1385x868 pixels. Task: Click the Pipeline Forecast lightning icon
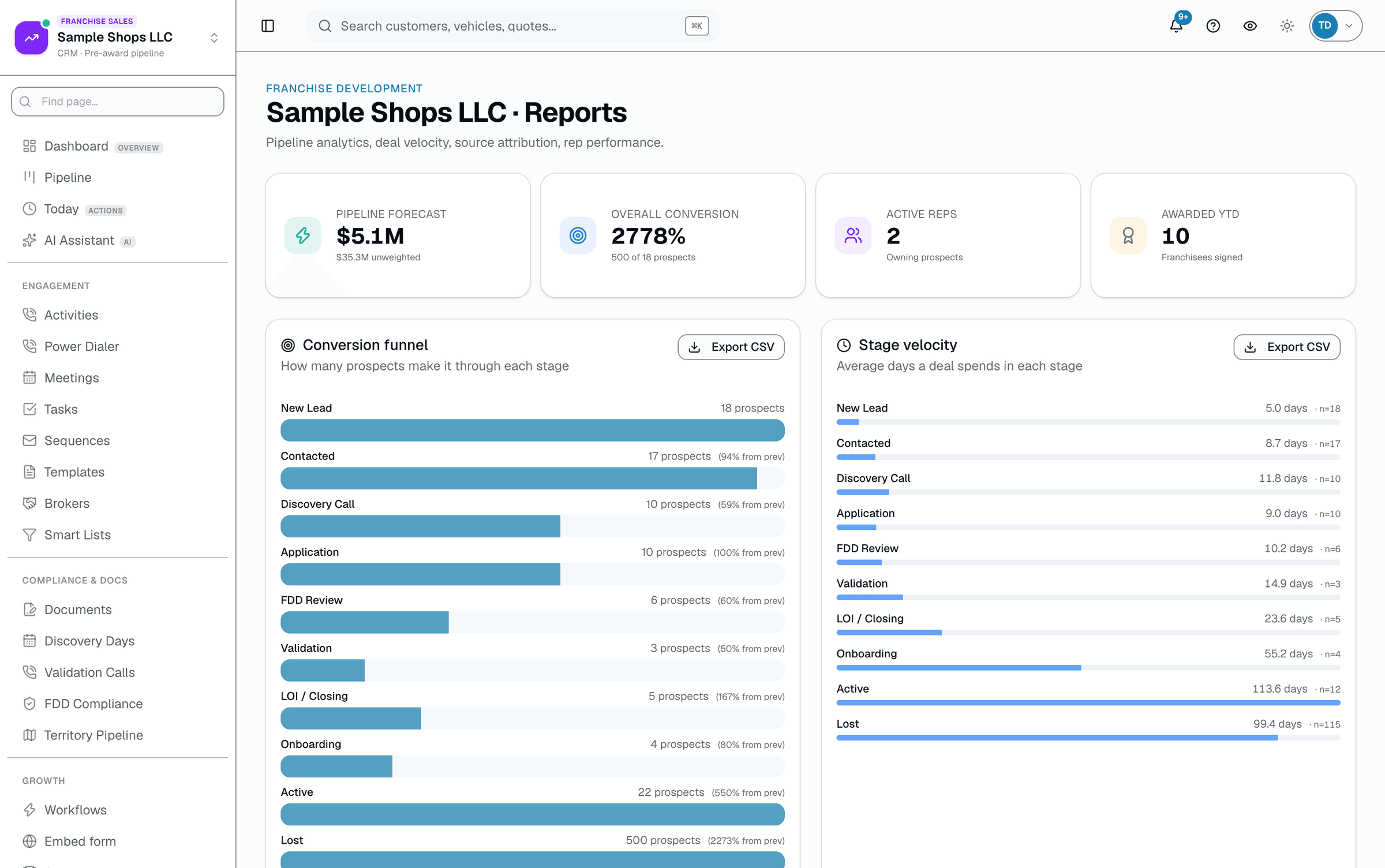[x=303, y=235]
